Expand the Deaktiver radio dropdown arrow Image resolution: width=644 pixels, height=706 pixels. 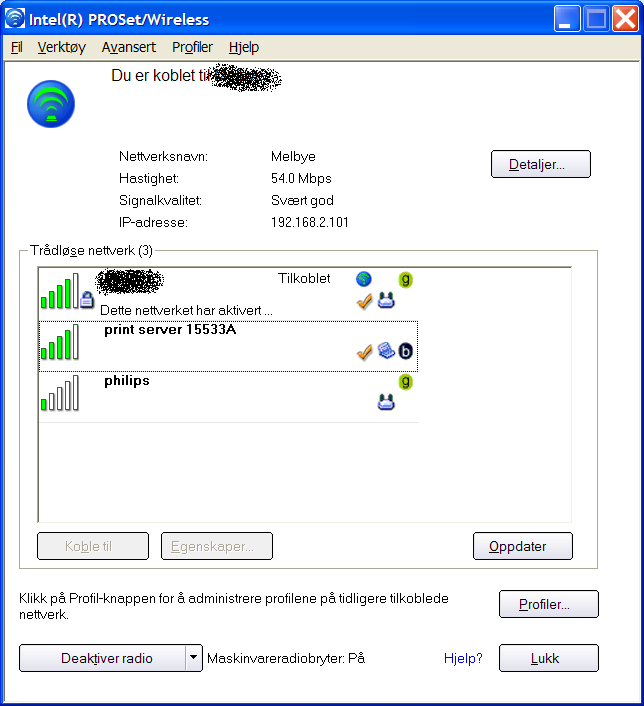click(194, 658)
